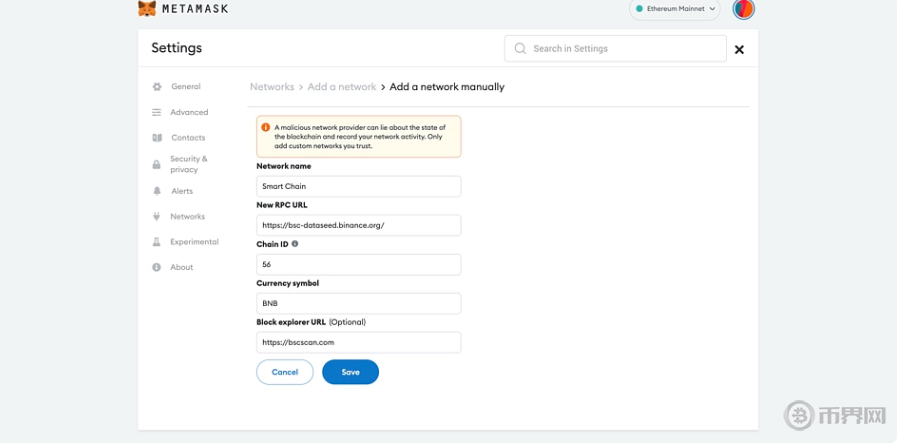The height and width of the screenshot is (443, 897).
Task: Click the Network name input field
Action: pyautogui.click(x=358, y=187)
